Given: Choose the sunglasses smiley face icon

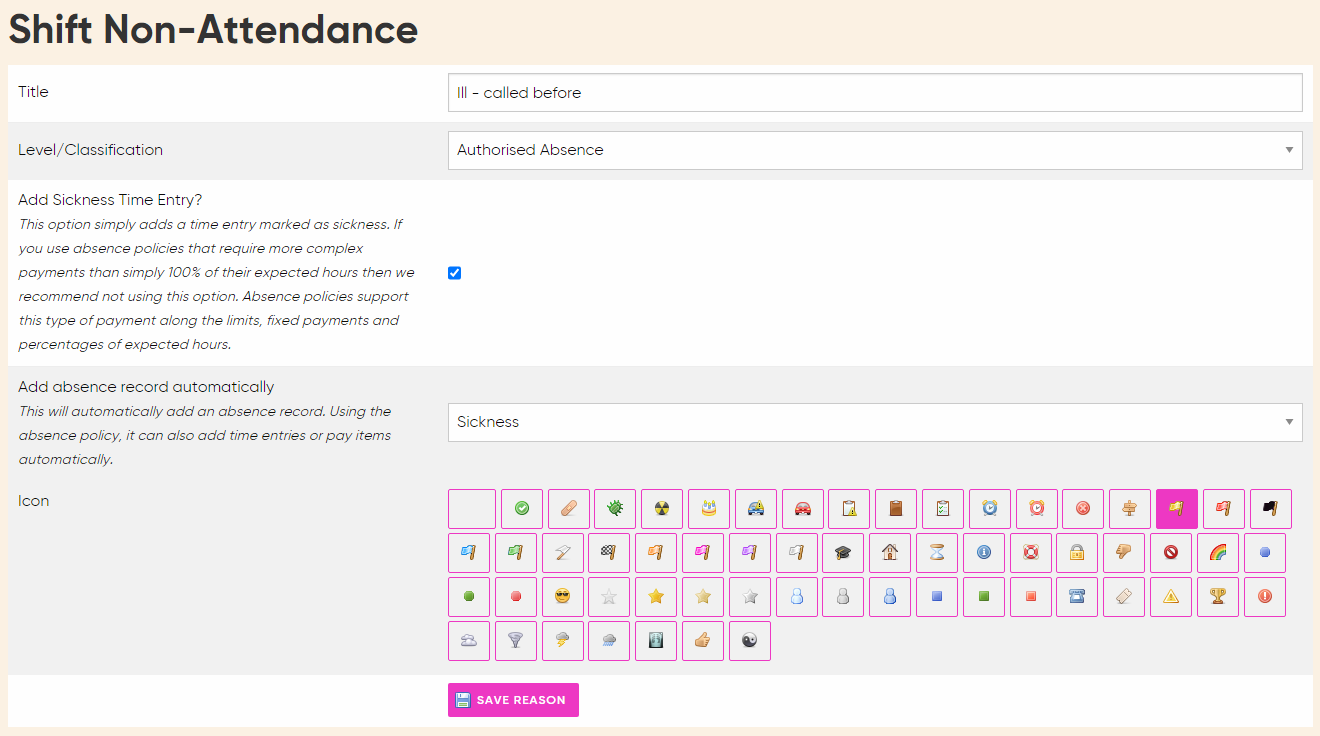Looking at the screenshot, I should [x=562, y=597].
